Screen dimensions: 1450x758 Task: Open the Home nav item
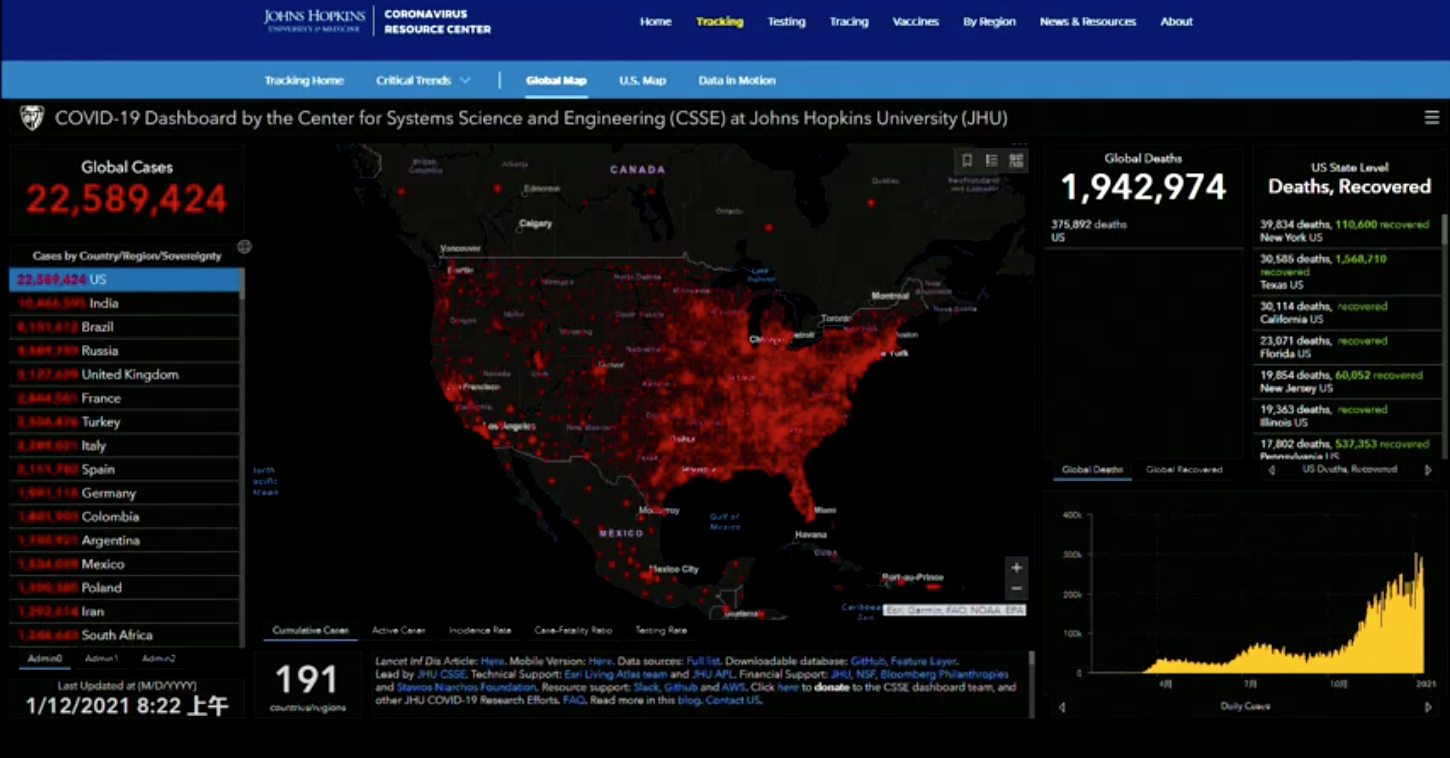pos(656,21)
